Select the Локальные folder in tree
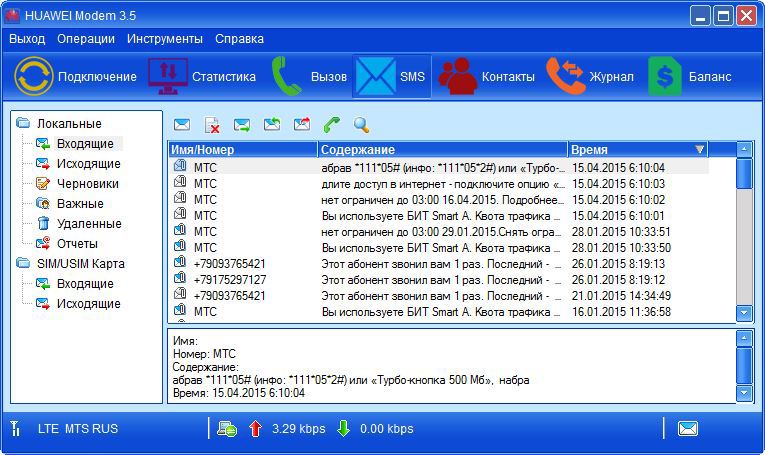Screen dimensions: 765x455 coord(69,123)
